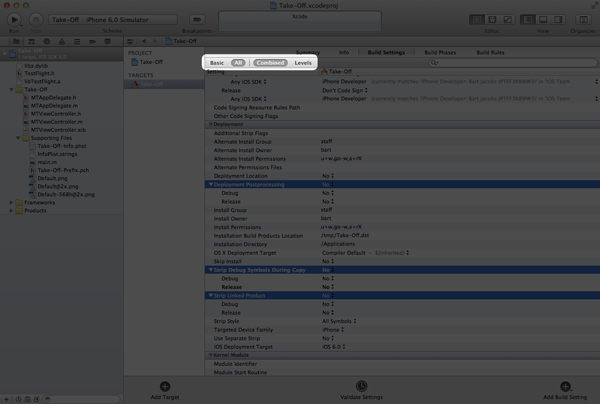Image resolution: width=600 pixels, height=404 pixels.
Task: Show All build settings
Action: (x=238, y=63)
